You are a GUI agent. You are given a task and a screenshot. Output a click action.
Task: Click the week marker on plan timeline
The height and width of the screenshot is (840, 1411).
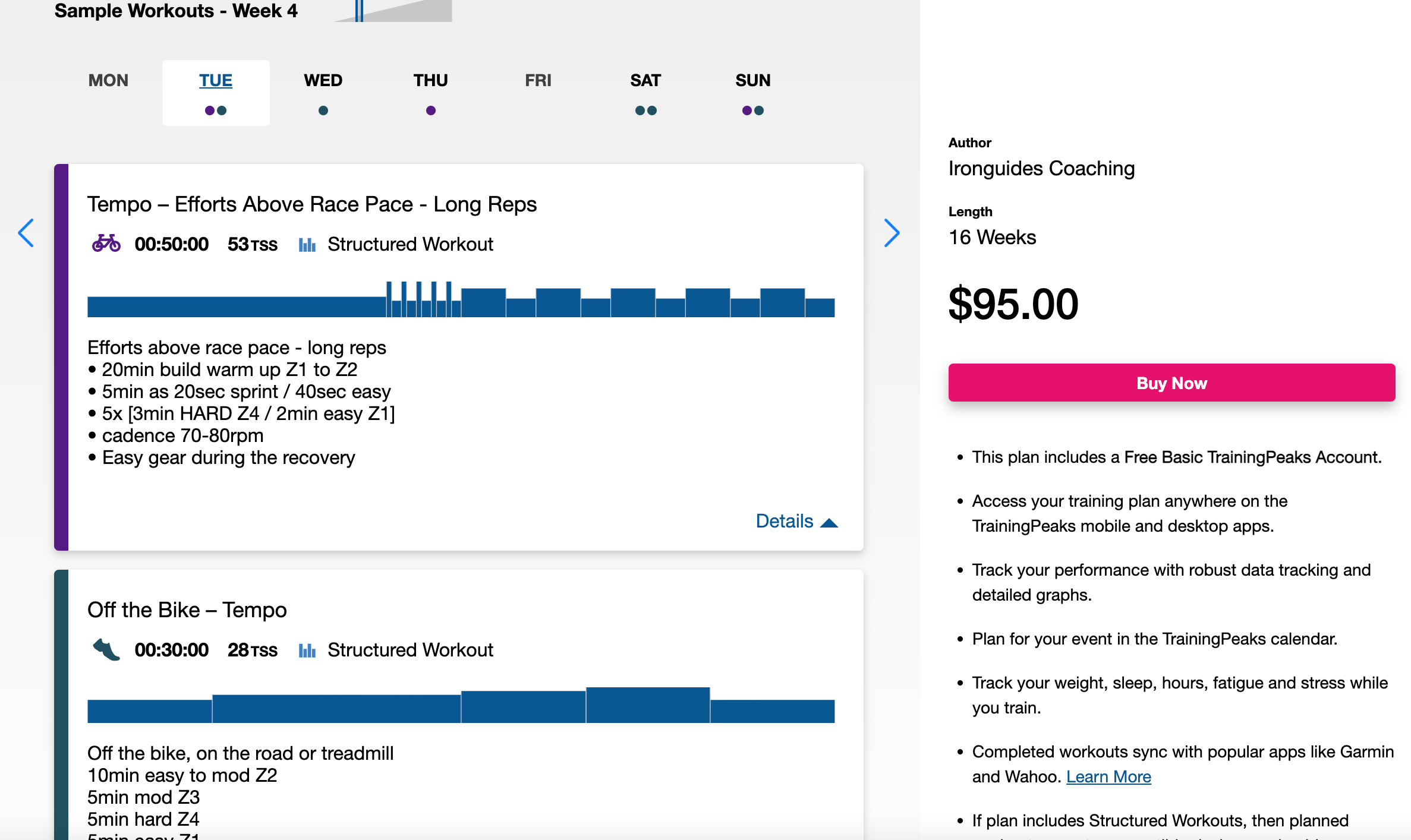tap(359, 11)
